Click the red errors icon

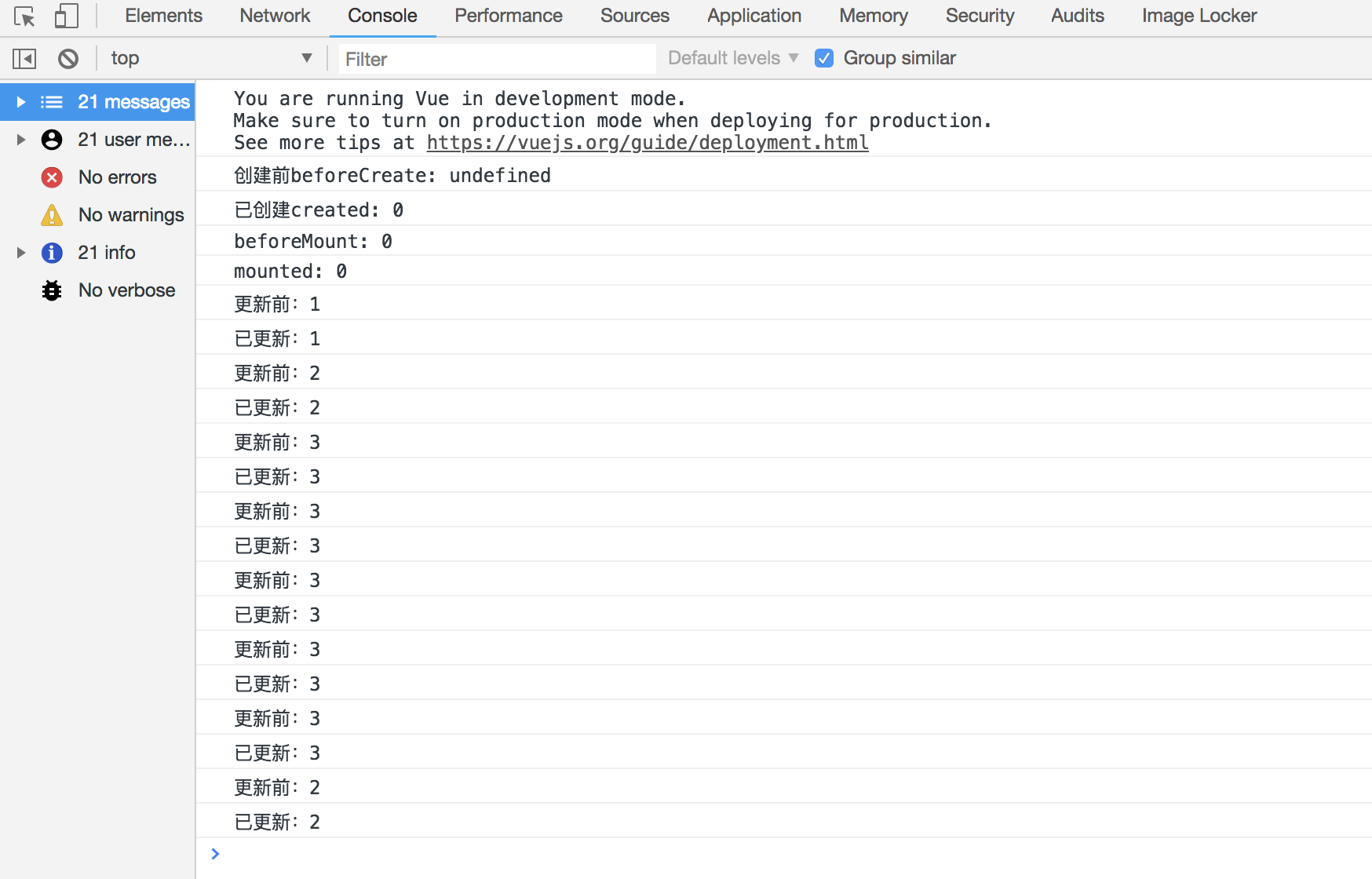[x=52, y=177]
